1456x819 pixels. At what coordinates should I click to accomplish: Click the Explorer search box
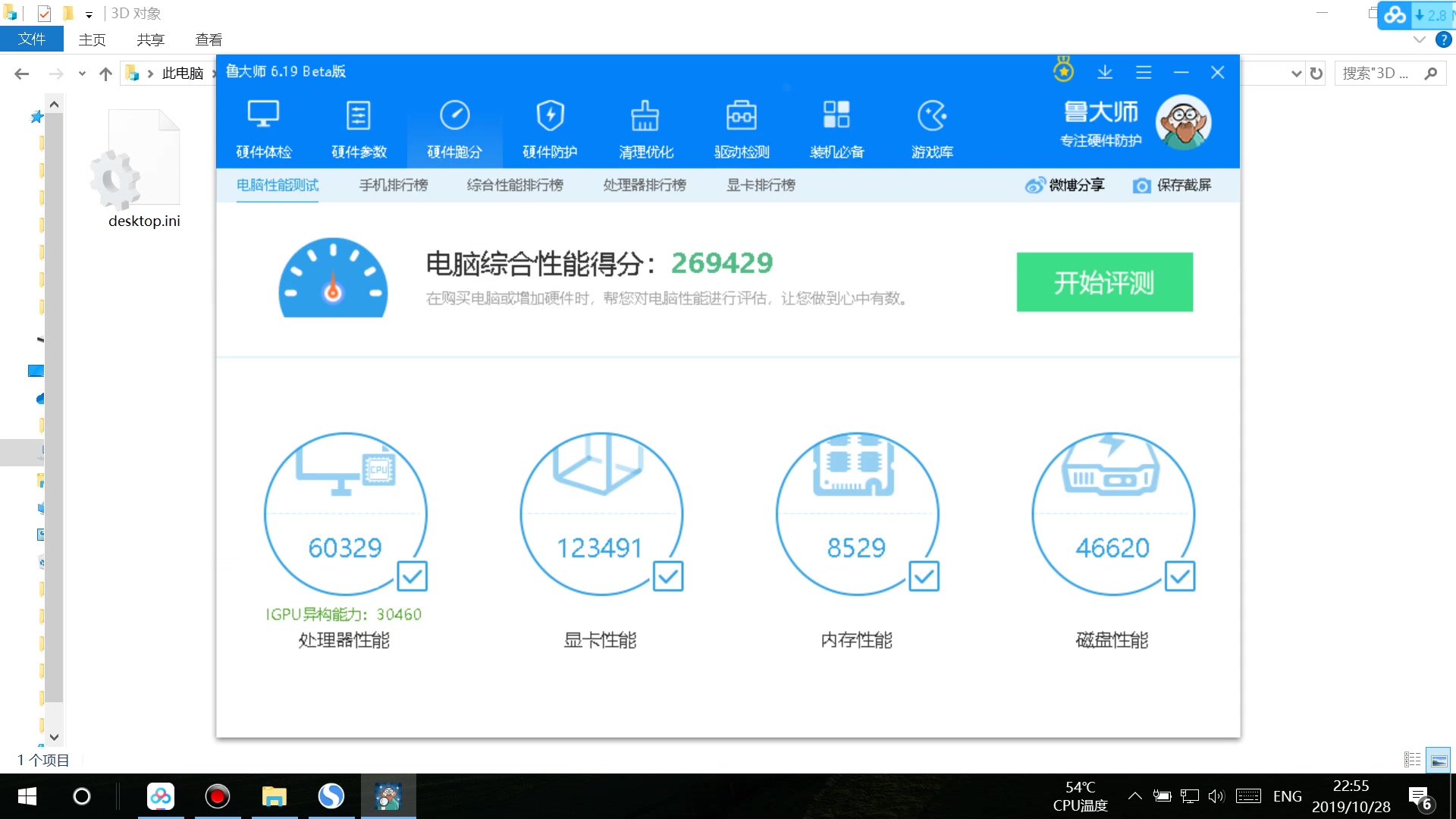point(1390,74)
